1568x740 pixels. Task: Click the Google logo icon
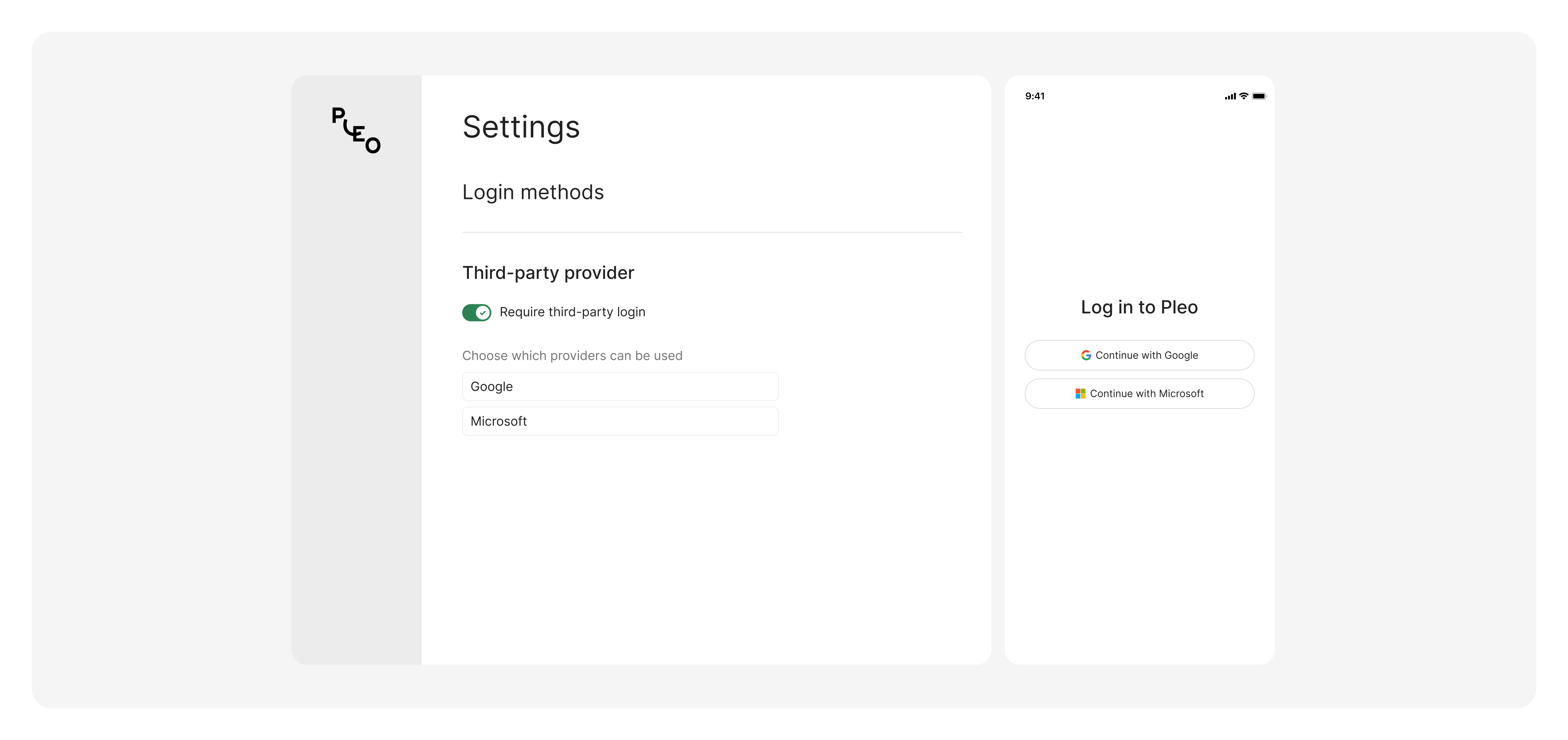pos(1085,355)
